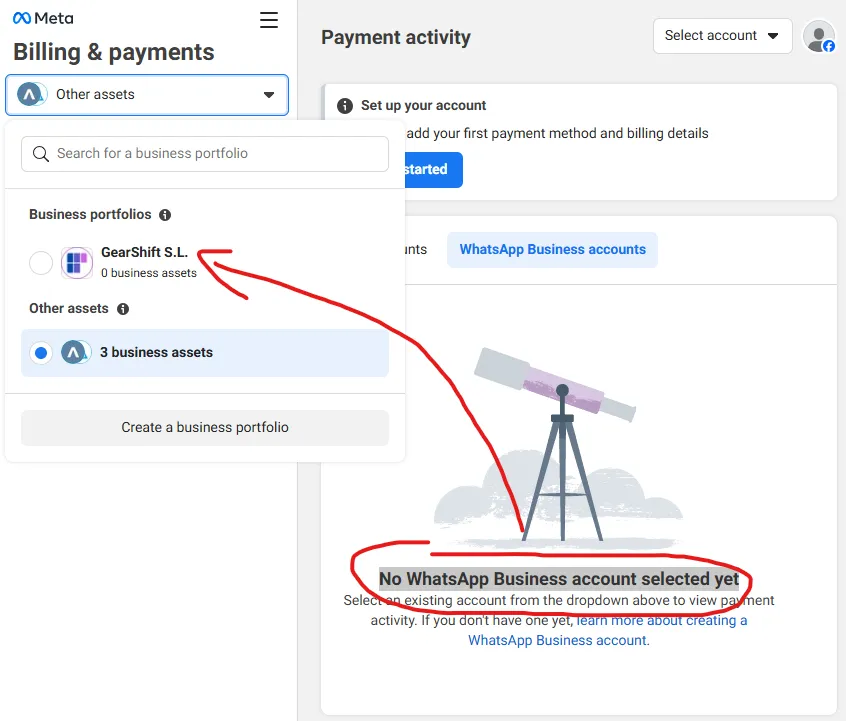Click the info icon next to Set up your account
The image size is (846, 721).
(x=345, y=106)
